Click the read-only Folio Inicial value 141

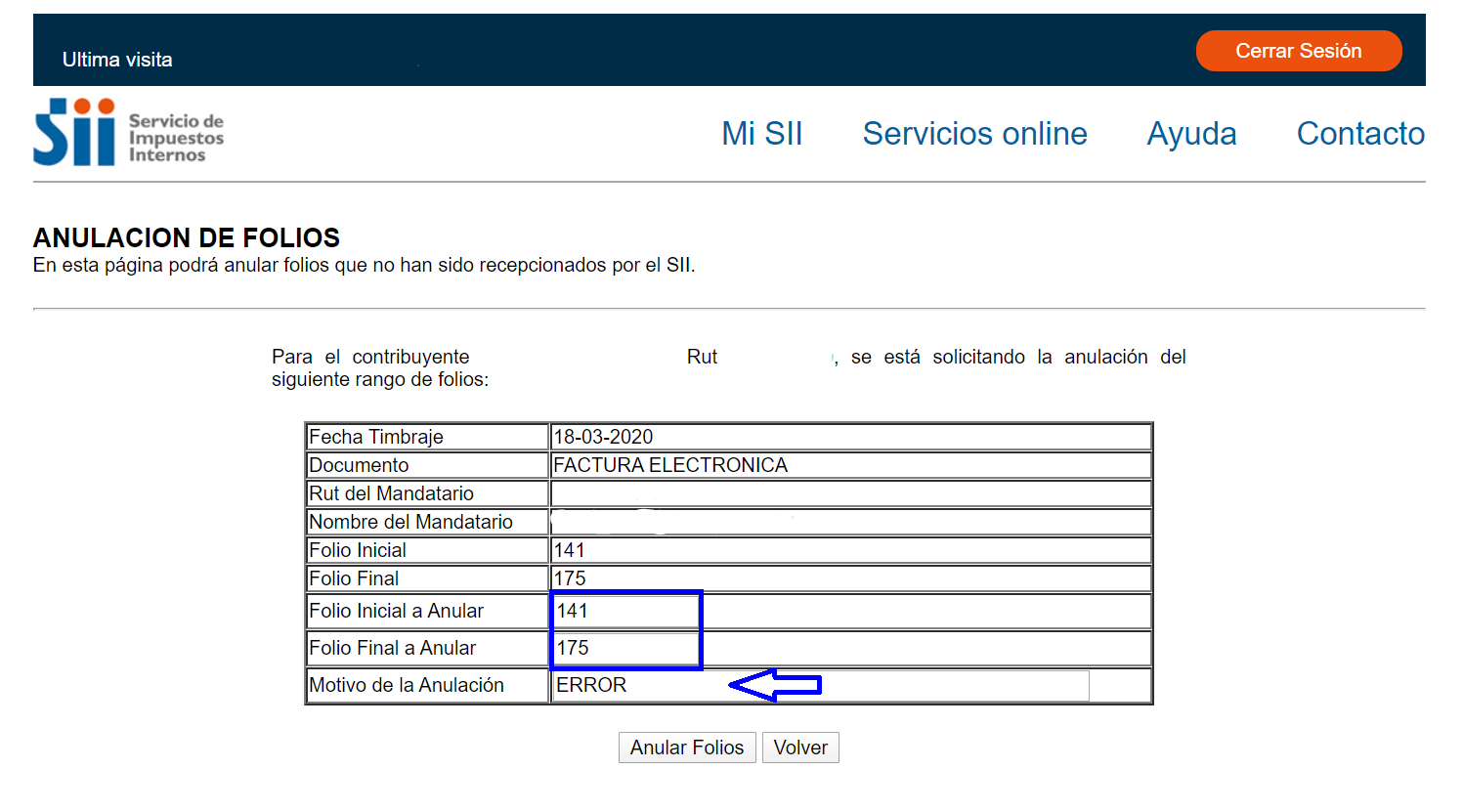coord(570,550)
